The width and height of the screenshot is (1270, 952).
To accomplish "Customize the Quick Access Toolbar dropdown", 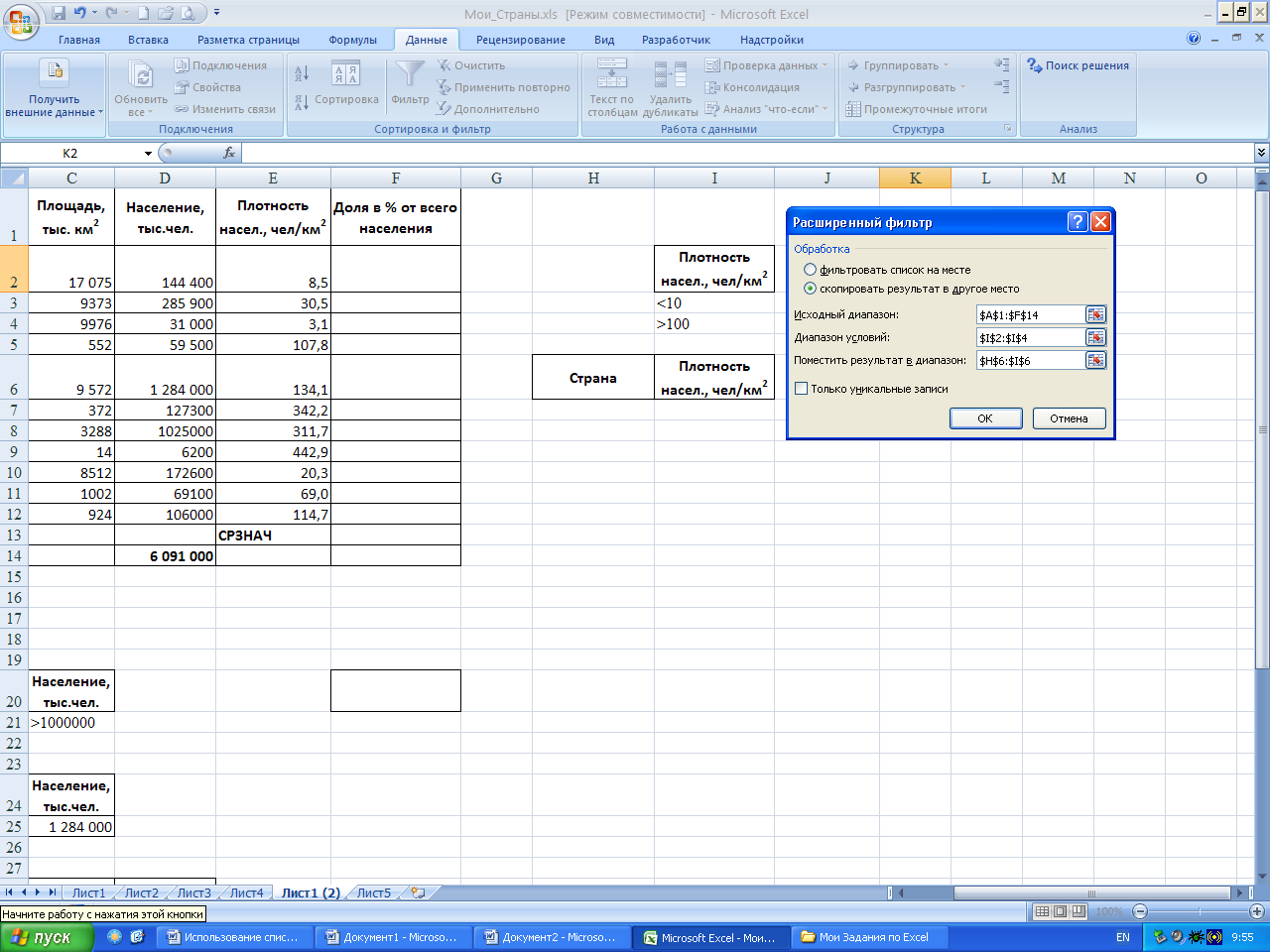I will (217, 14).
